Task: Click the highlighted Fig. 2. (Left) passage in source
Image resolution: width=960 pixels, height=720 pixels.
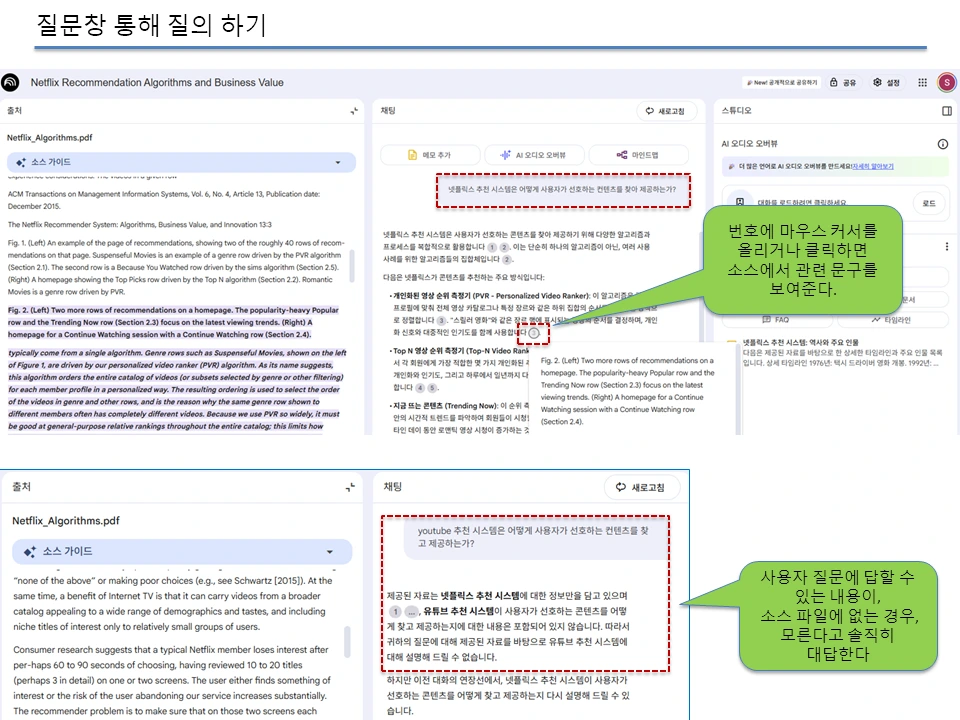Action: [x=173, y=322]
